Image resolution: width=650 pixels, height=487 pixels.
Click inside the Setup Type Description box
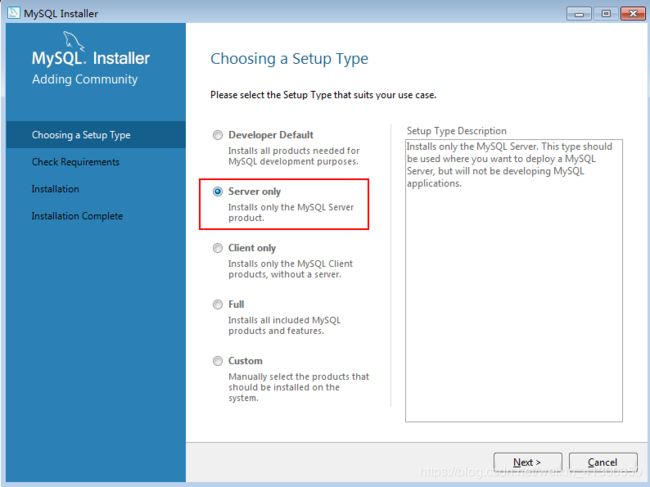tap(514, 281)
